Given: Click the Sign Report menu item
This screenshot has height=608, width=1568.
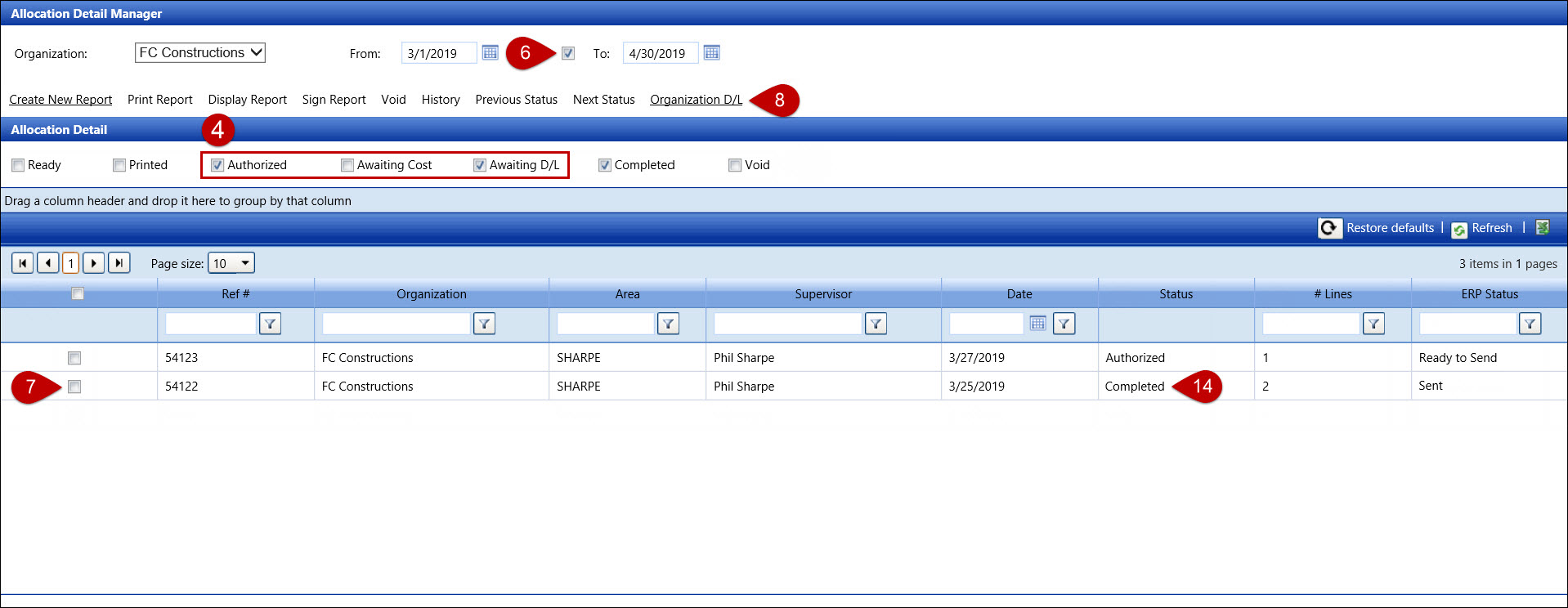Looking at the screenshot, I should tap(334, 100).
